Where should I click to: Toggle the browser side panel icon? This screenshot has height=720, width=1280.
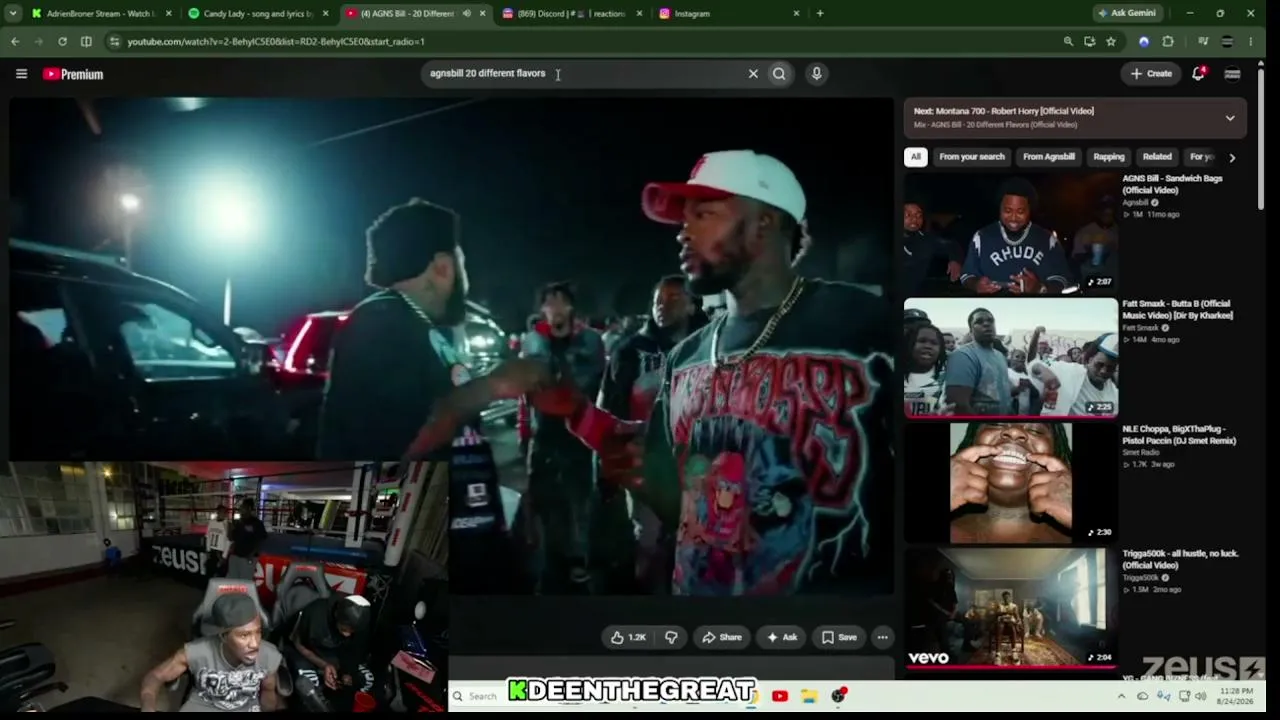pyautogui.click(x=86, y=41)
